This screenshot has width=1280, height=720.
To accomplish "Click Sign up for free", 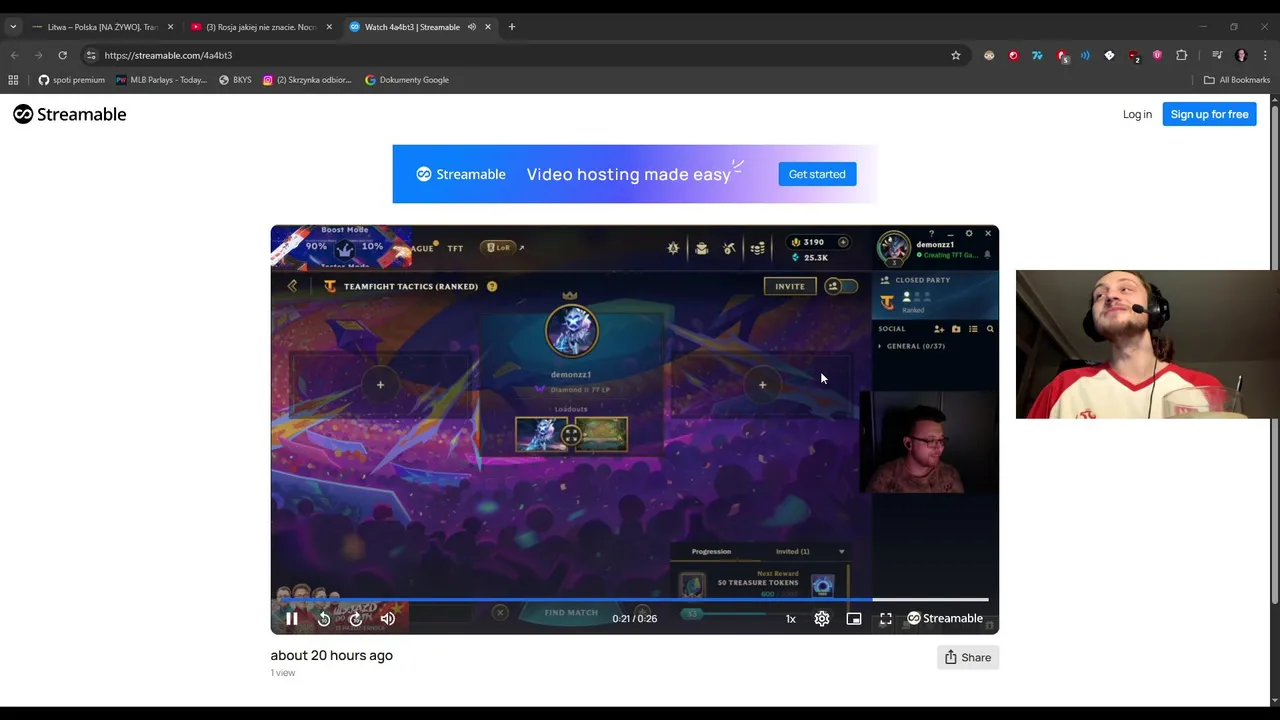I will 1209,114.
